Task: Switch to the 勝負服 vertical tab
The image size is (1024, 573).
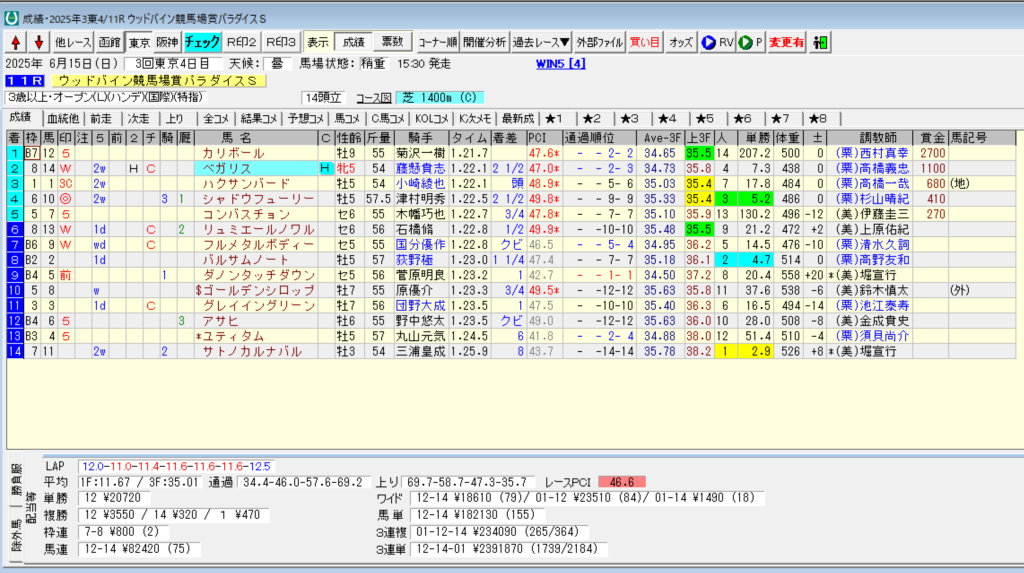Action: click(16, 478)
